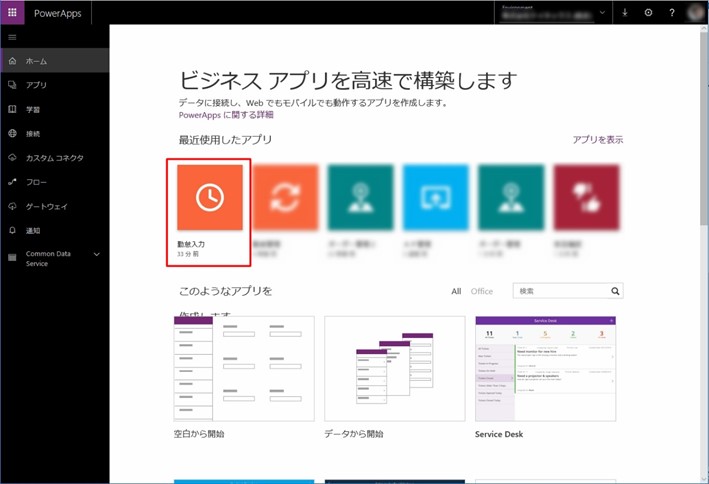Open the light blue screen app tile
Image resolution: width=709 pixels, height=484 pixels.
coord(436,197)
